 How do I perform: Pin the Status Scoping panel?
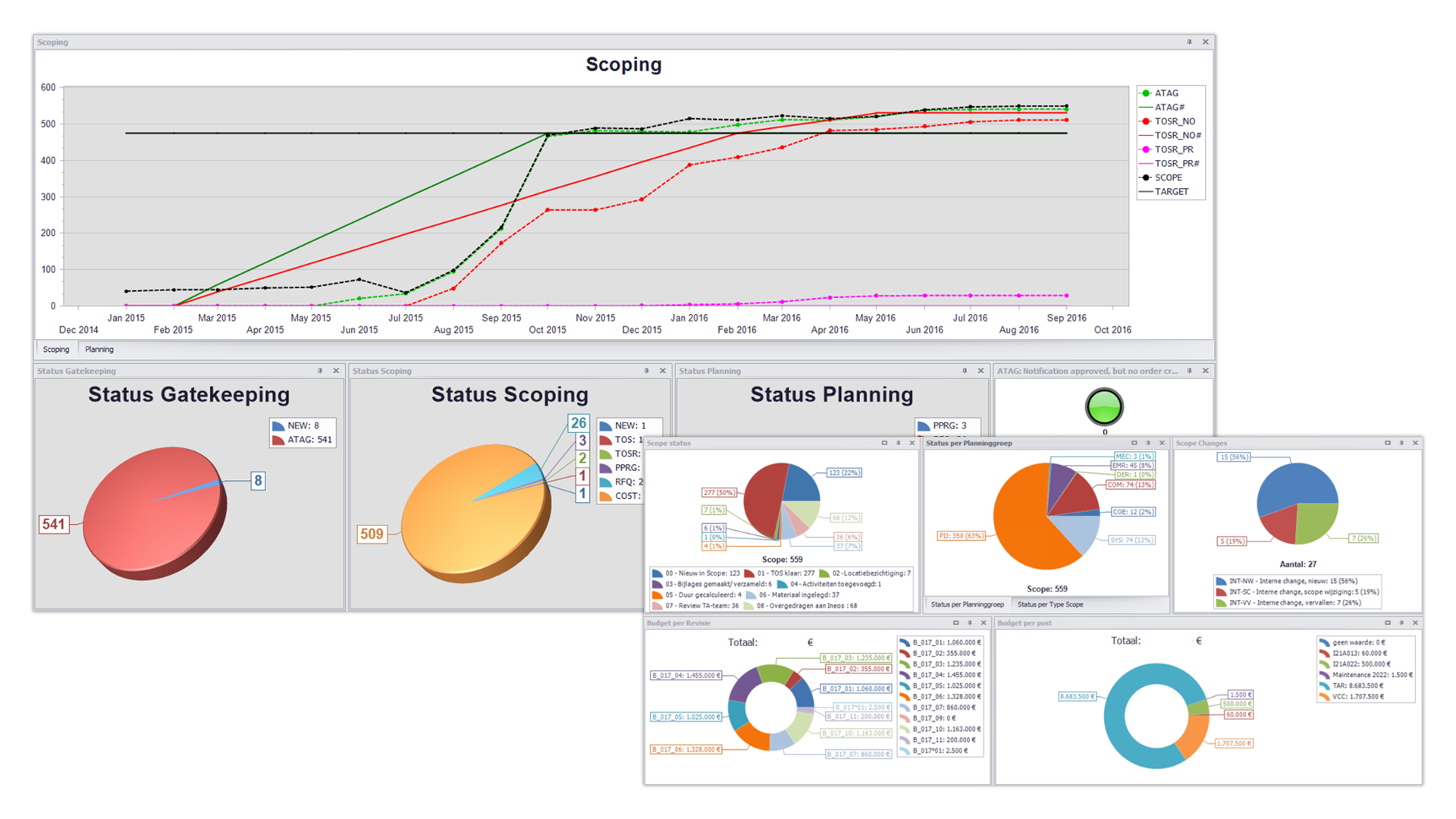pyautogui.click(x=646, y=371)
